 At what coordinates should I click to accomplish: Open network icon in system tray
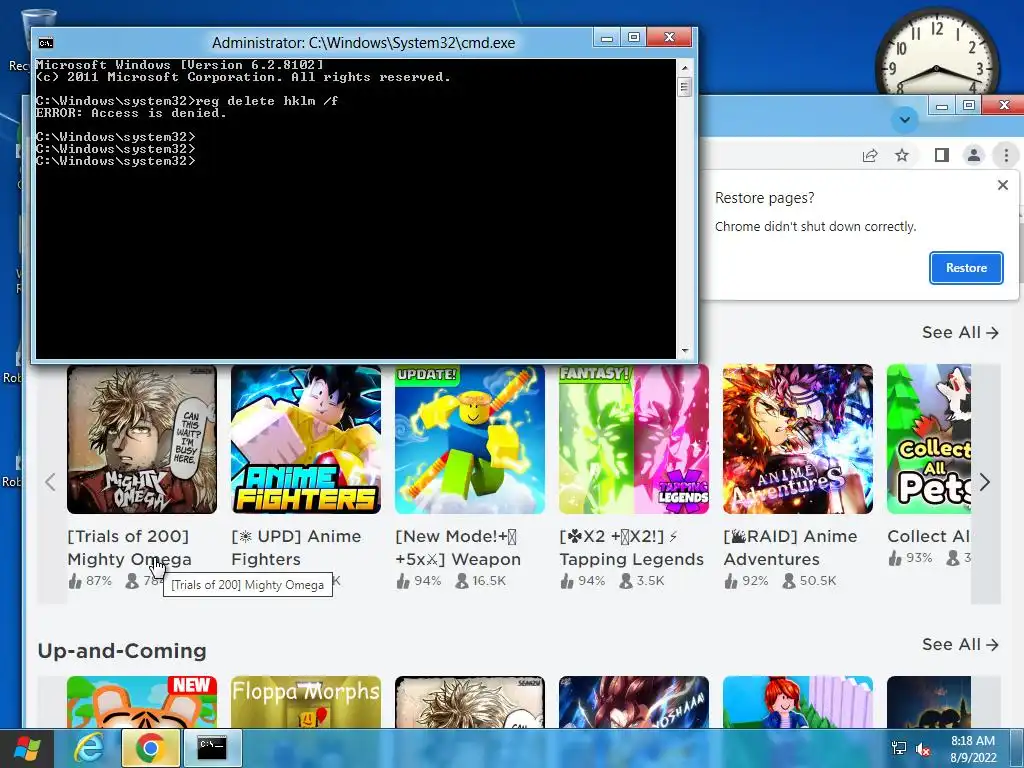[899, 749]
